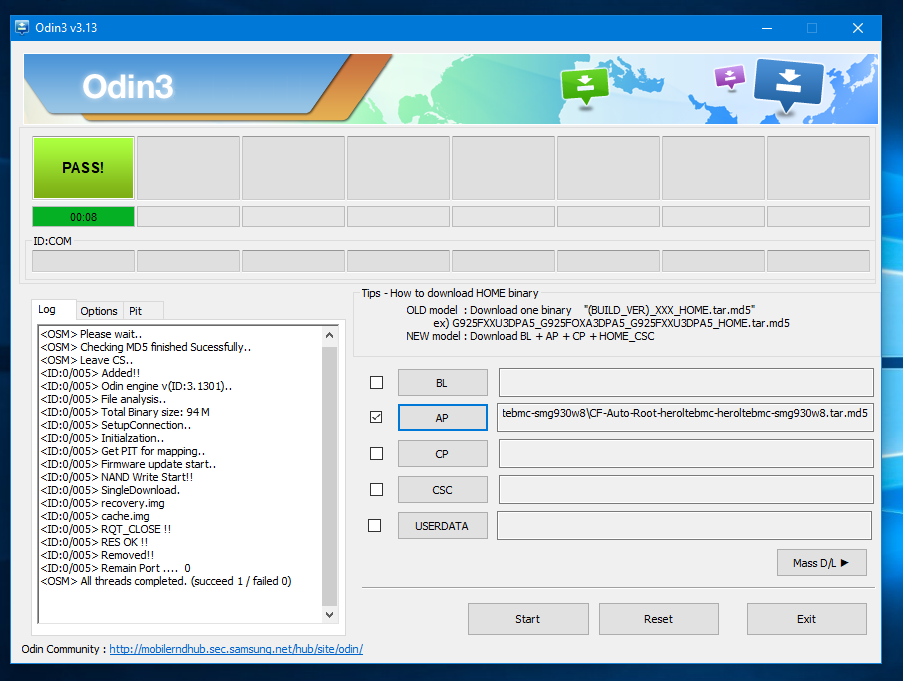Minimize the Odin3 window
903x681 pixels.
pos(767,28)
